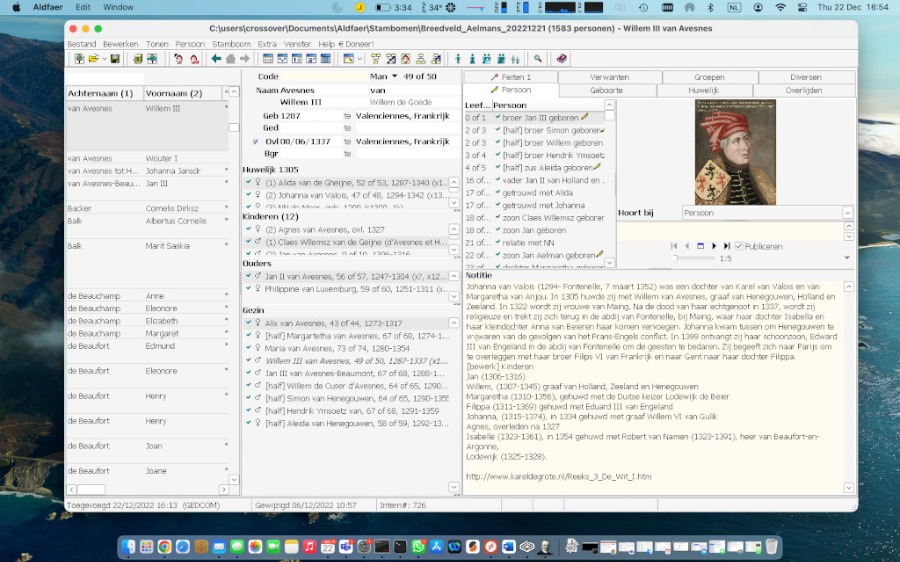Open the Stamboom menu
The image size is (900, 562).
(x=231, y=44)
